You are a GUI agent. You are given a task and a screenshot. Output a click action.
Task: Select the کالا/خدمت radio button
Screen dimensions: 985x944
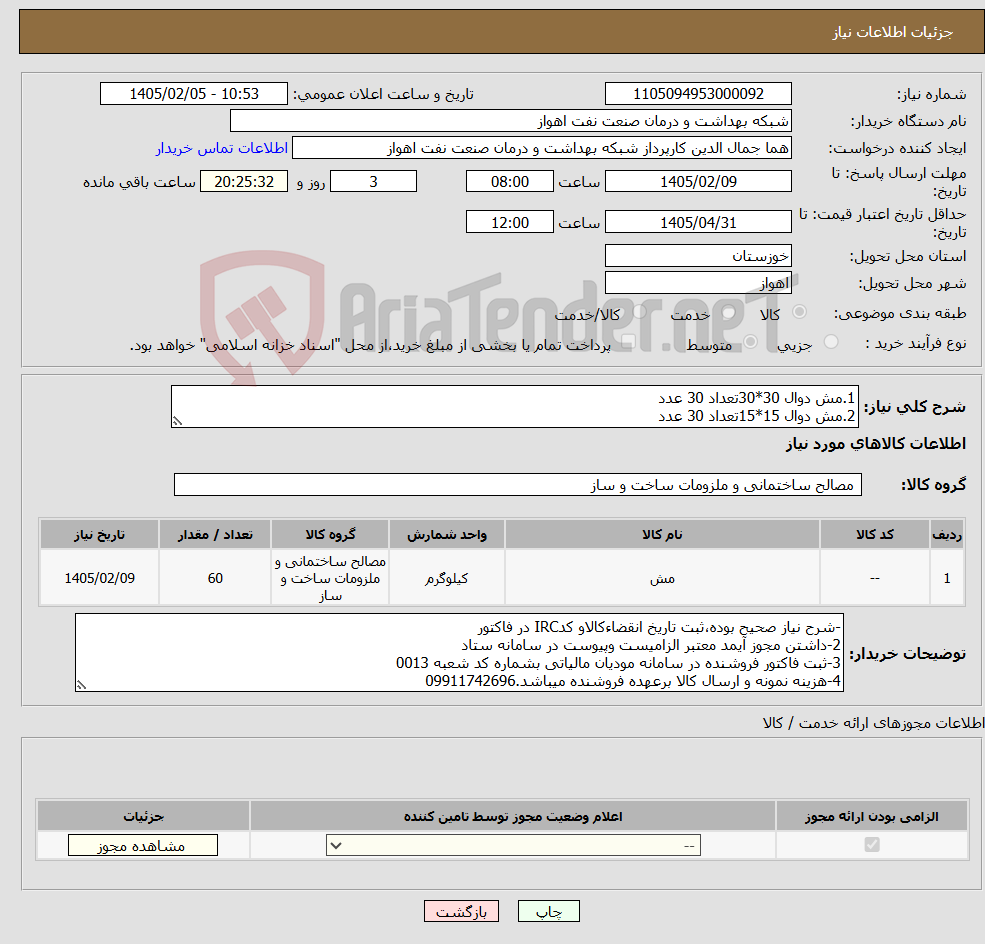639,312
